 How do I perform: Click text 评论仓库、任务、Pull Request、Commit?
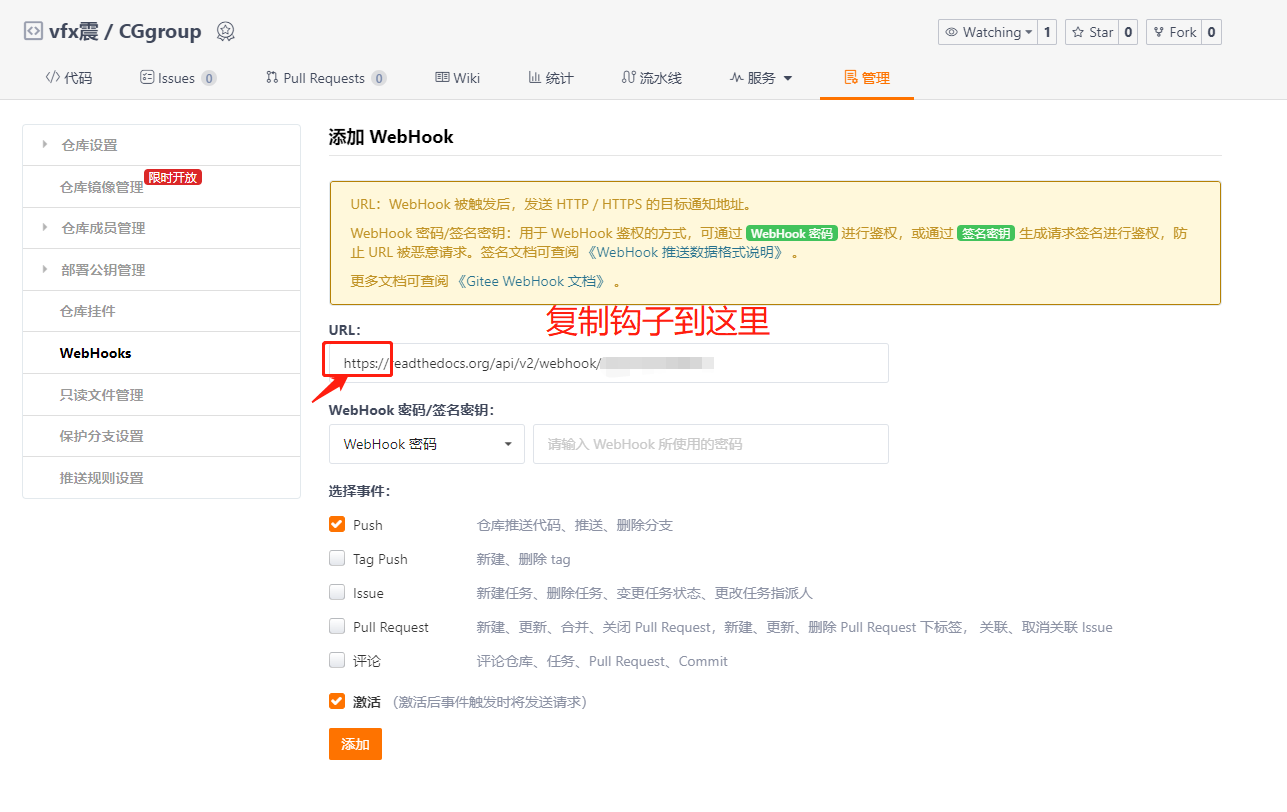coord(602,661)
